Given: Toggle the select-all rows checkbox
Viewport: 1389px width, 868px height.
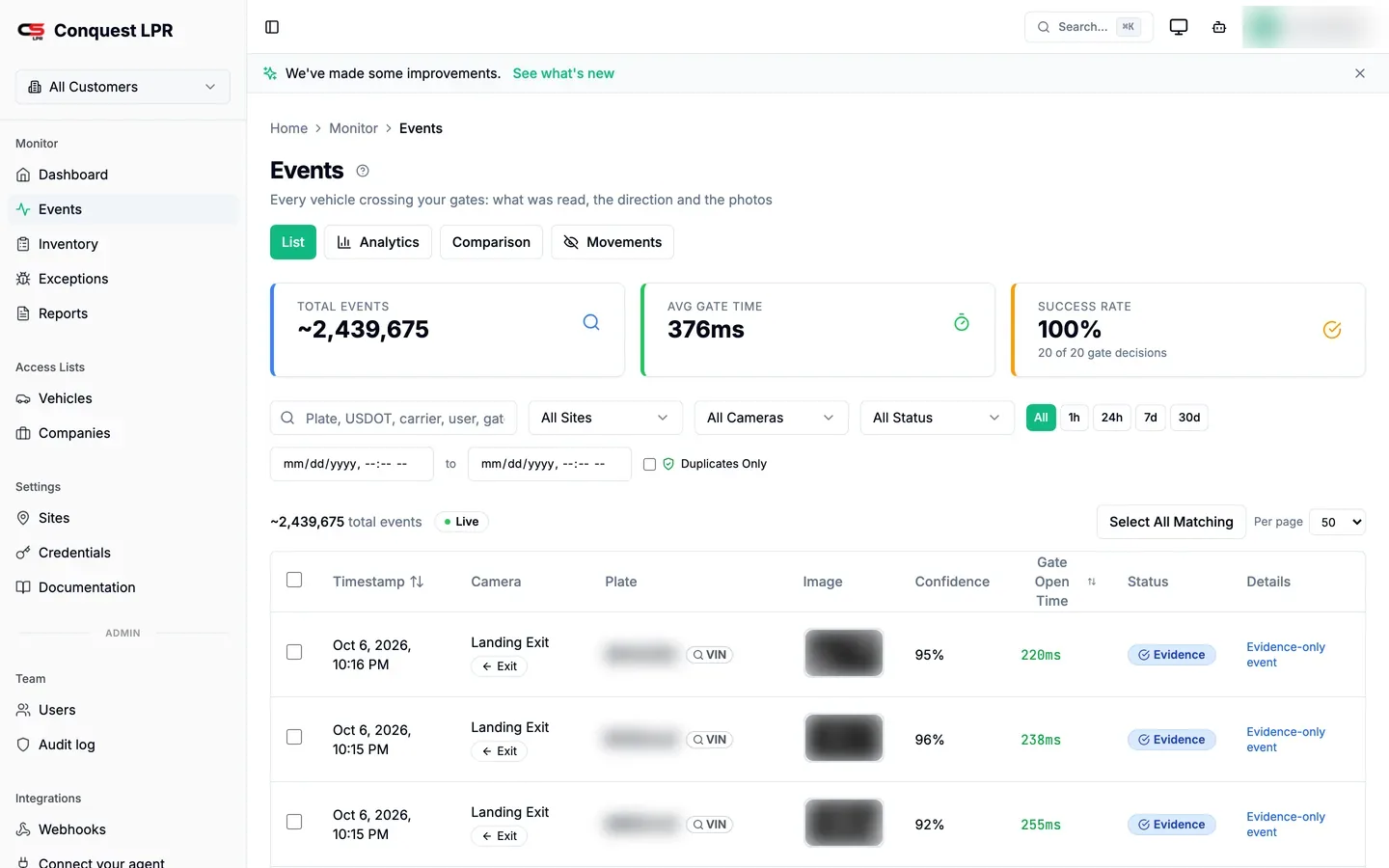Looking at the screenshot, I should click(x=294, y=580).
